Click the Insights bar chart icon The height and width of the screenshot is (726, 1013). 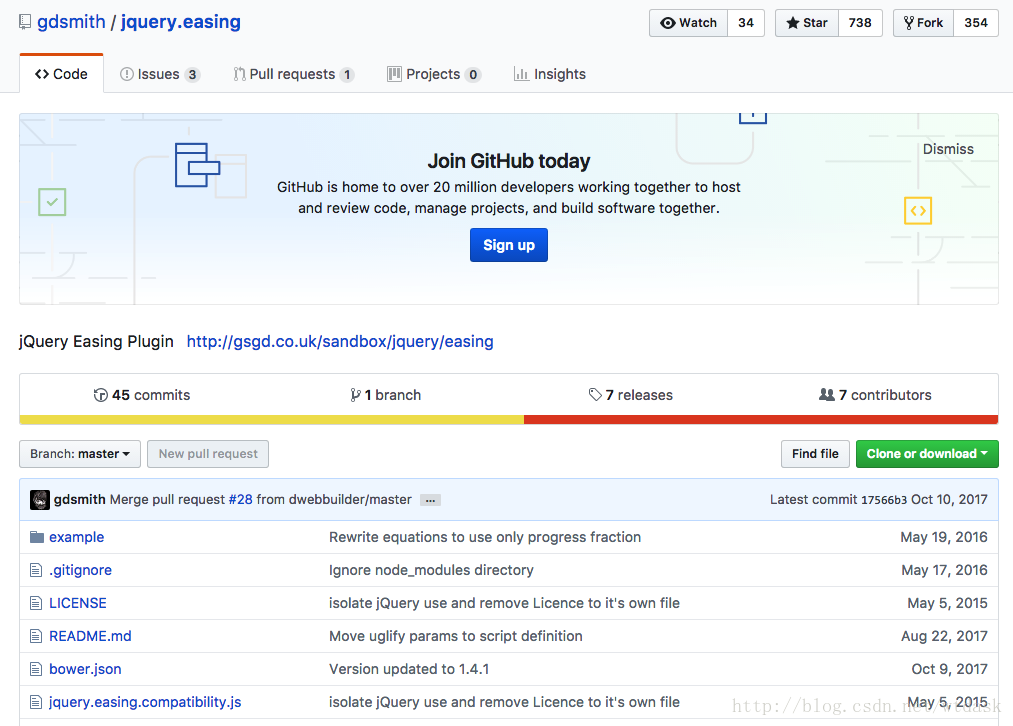tap(521, 74)
